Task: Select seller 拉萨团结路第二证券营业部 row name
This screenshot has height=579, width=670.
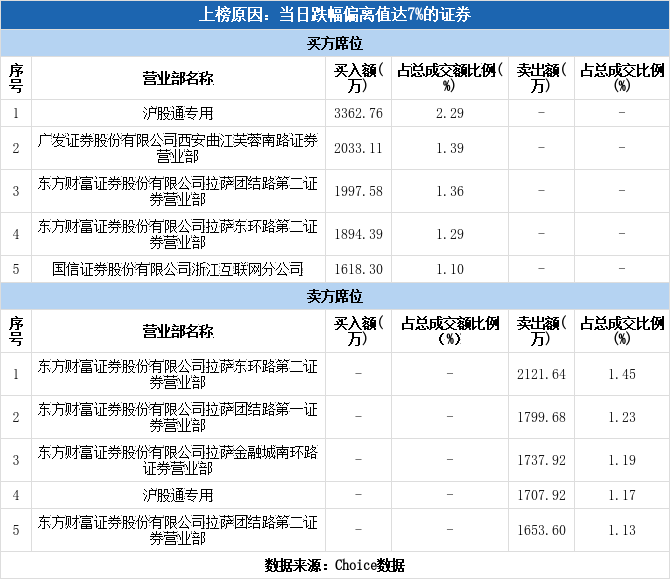Action: pyautogui.click(x=178, y=530)
